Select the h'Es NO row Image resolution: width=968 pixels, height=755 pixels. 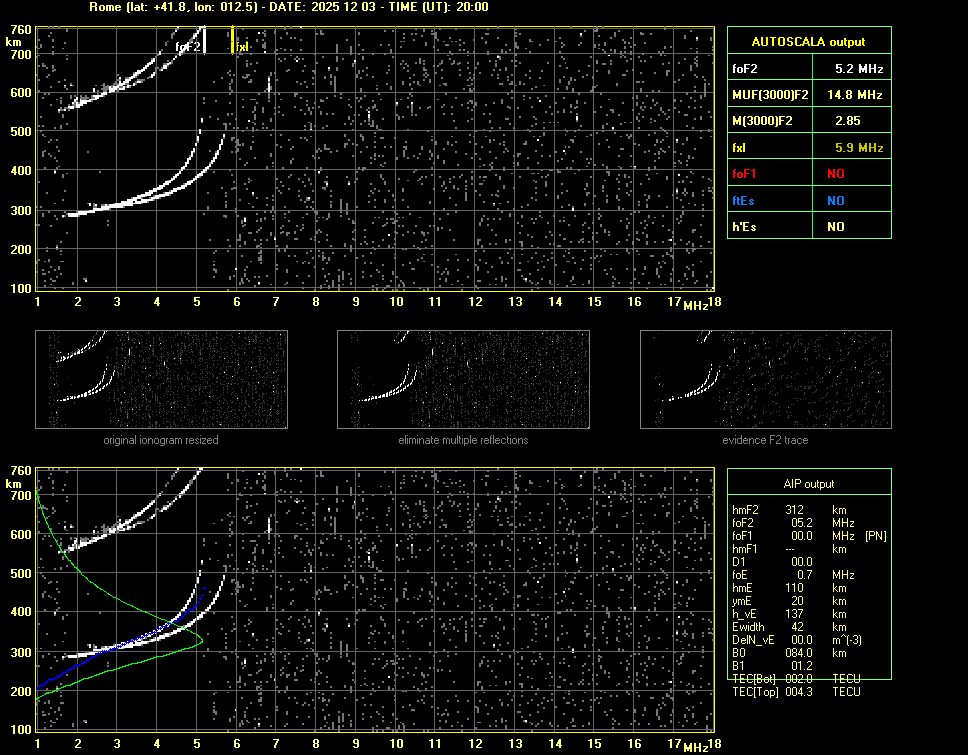(x=808, y=227)
